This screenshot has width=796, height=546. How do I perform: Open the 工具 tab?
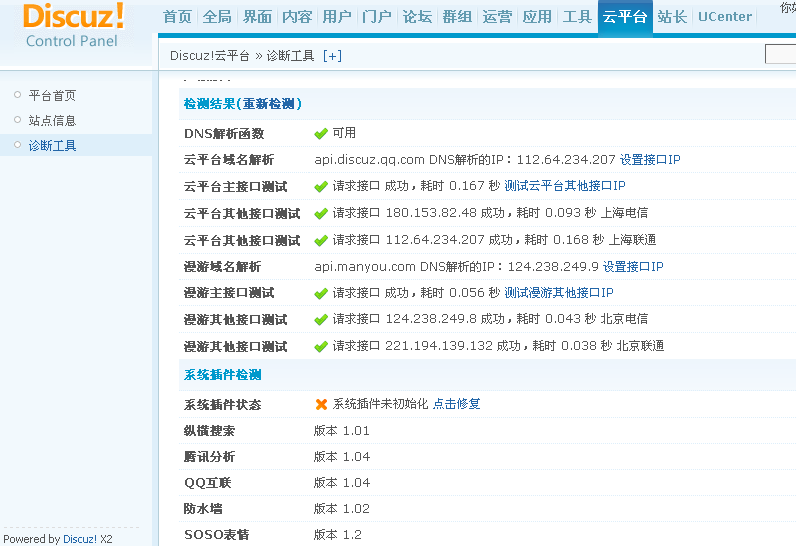577,17
